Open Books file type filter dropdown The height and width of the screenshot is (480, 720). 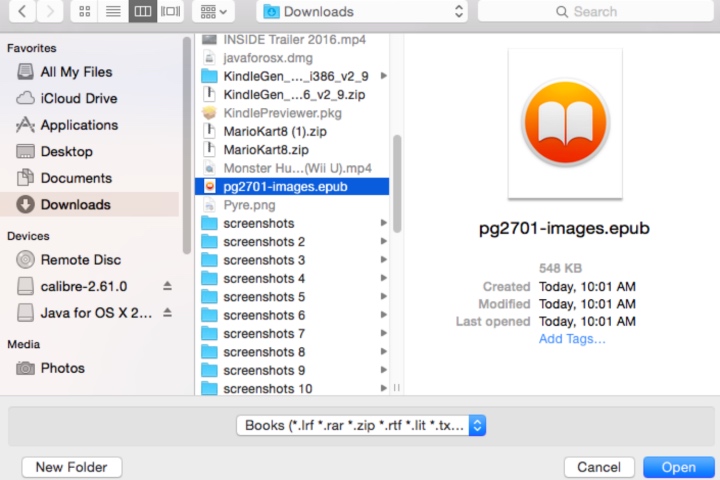click(x=361, y=425)
